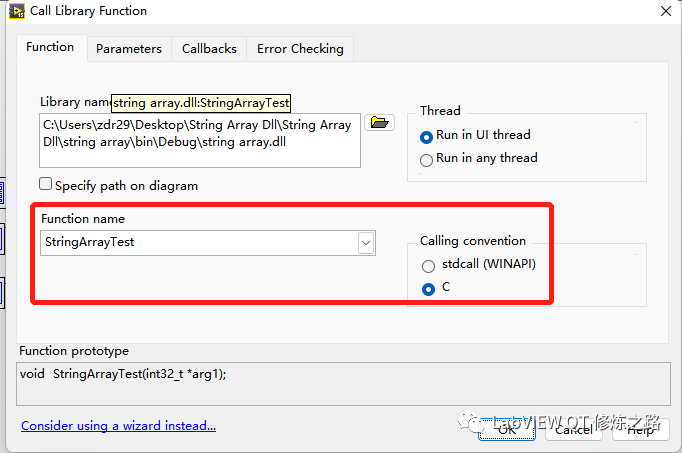This screenshot has height=453, width=682.
Task: Close the Call Library Function dialog
Action: 666,11
